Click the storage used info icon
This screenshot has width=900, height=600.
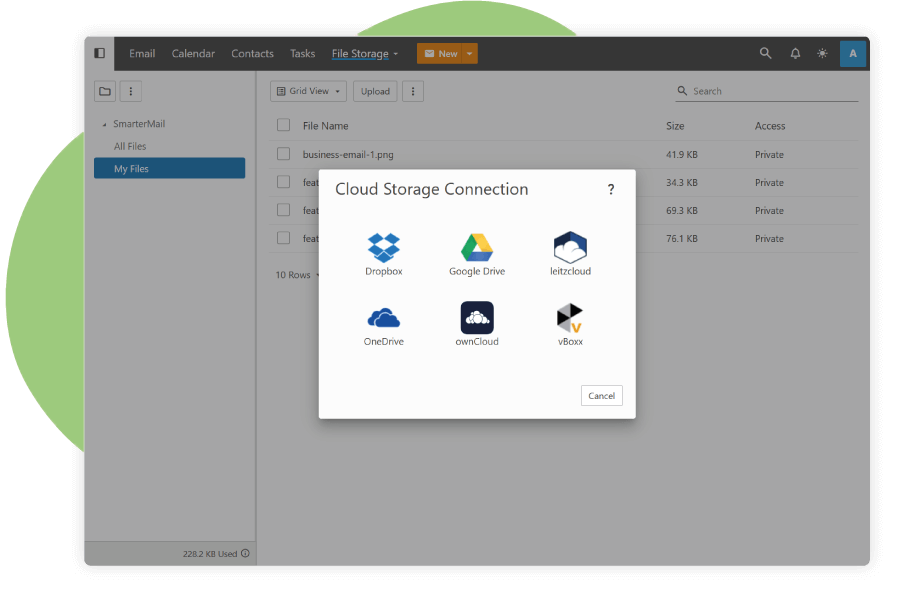click(245, 553)
